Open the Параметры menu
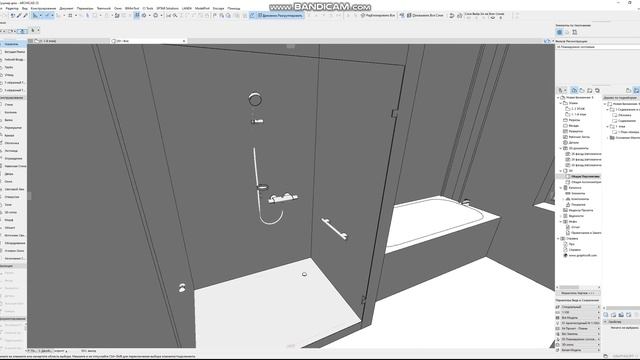This screenshot has width=640, height=360. (x=85, y=8)
